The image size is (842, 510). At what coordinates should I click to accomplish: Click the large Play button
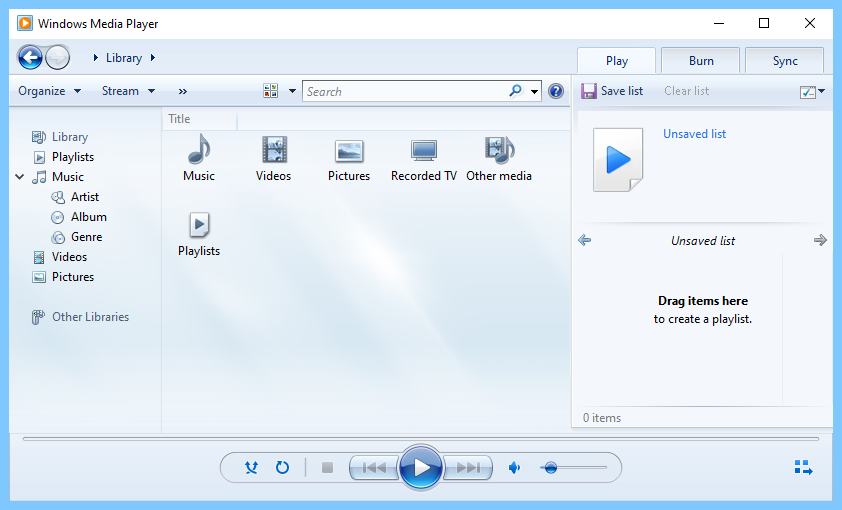[421, 468]
